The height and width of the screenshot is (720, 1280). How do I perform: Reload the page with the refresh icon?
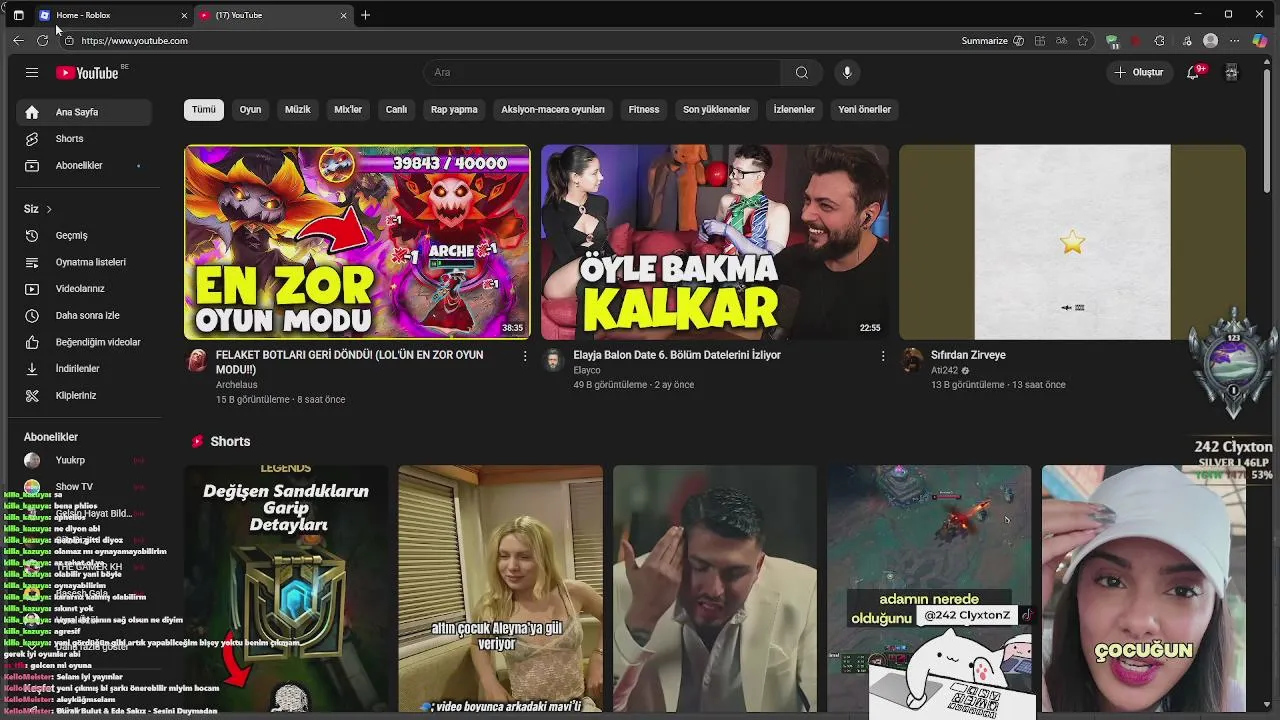pos(42,41)
